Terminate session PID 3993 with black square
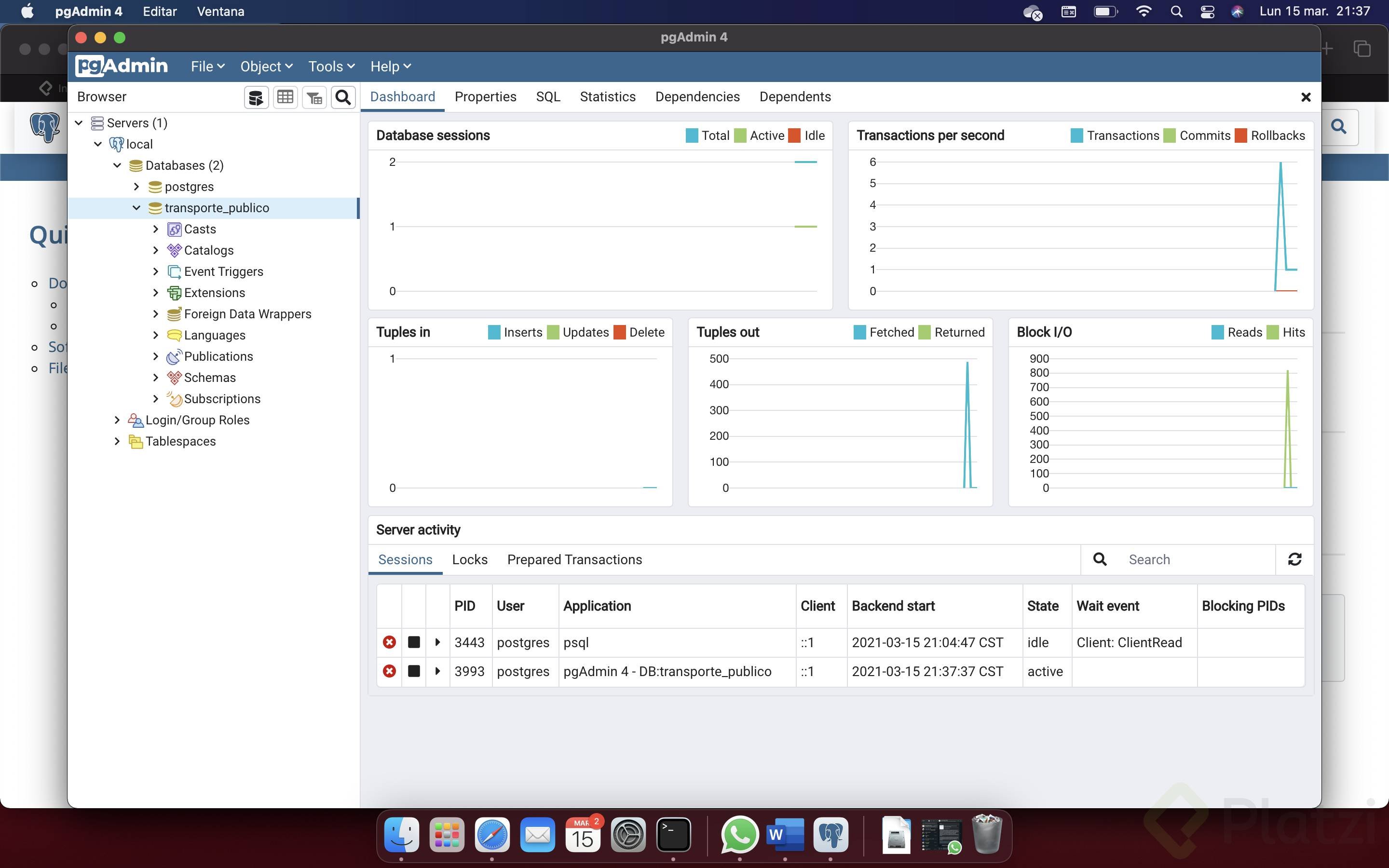1389x868 pixels. [x=414, y=671]
